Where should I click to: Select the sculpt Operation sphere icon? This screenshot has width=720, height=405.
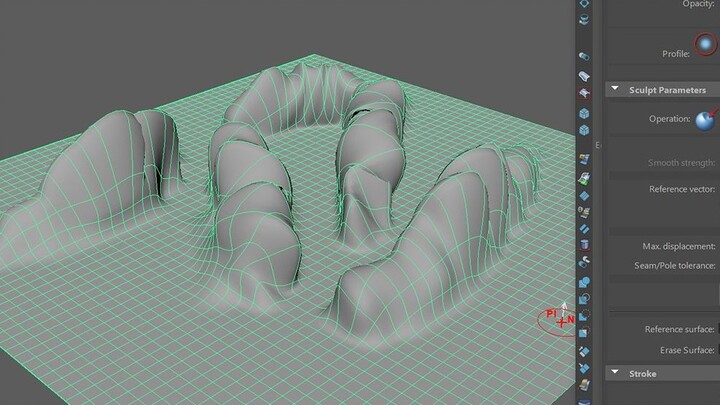click(705, 119)
